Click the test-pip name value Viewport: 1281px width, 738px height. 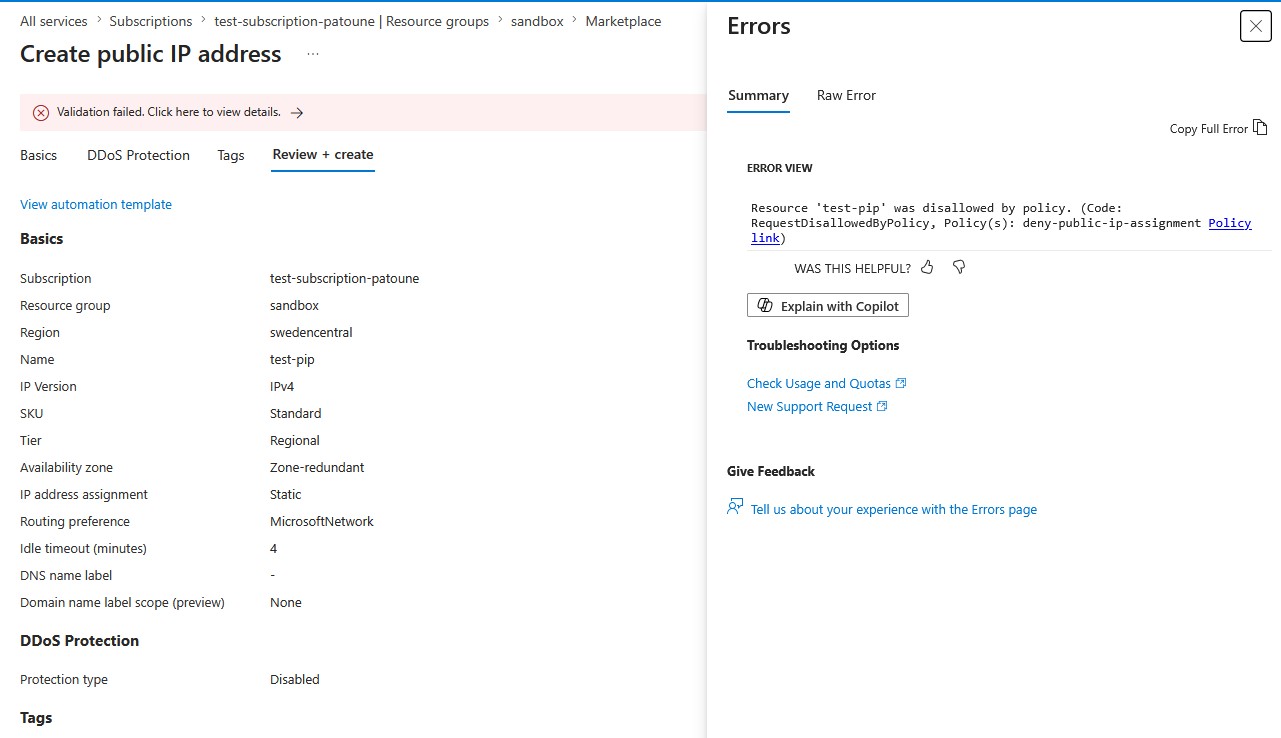tap(292, 359)
